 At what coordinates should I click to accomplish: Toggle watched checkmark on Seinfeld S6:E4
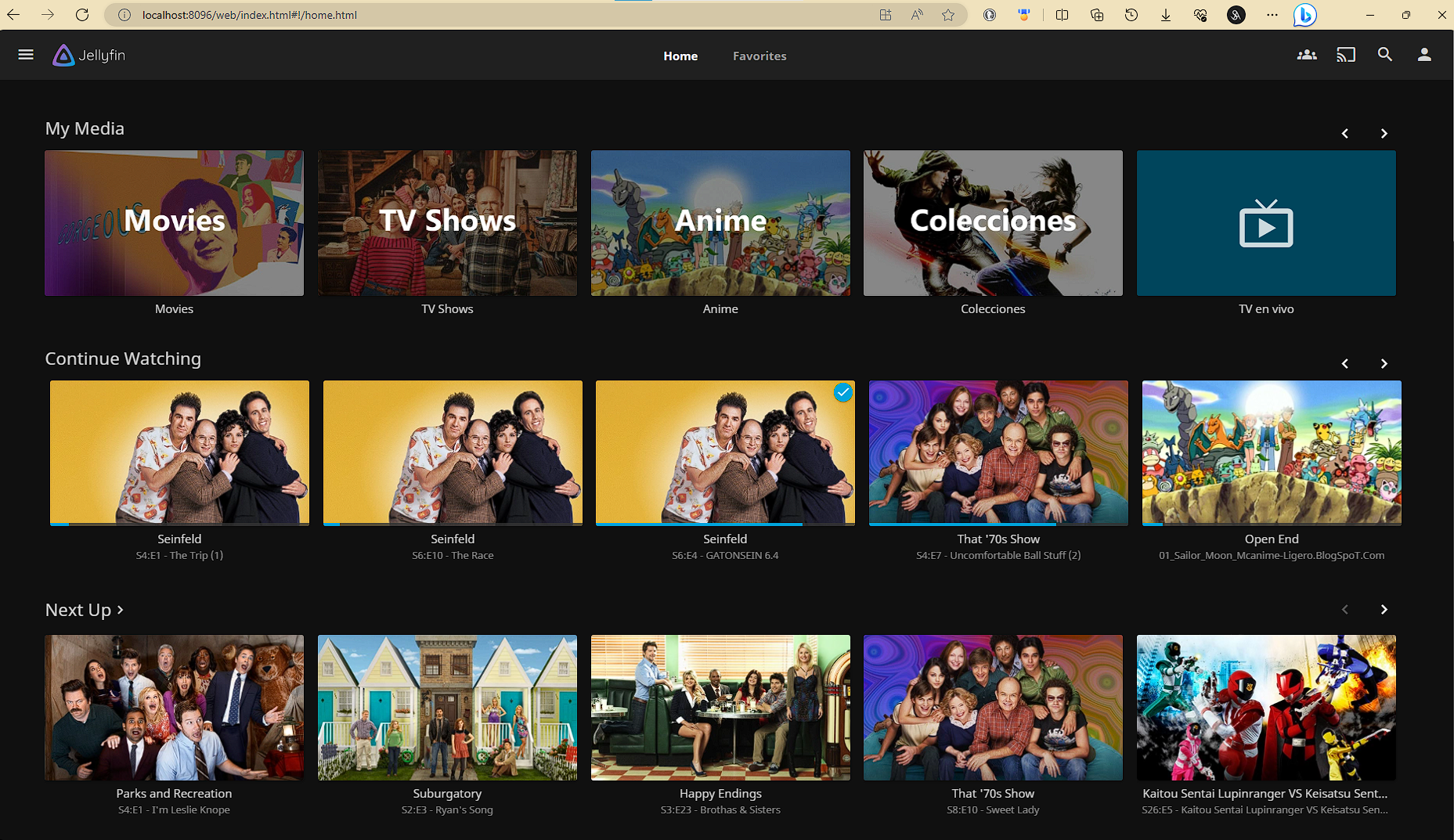click(842, 393)
